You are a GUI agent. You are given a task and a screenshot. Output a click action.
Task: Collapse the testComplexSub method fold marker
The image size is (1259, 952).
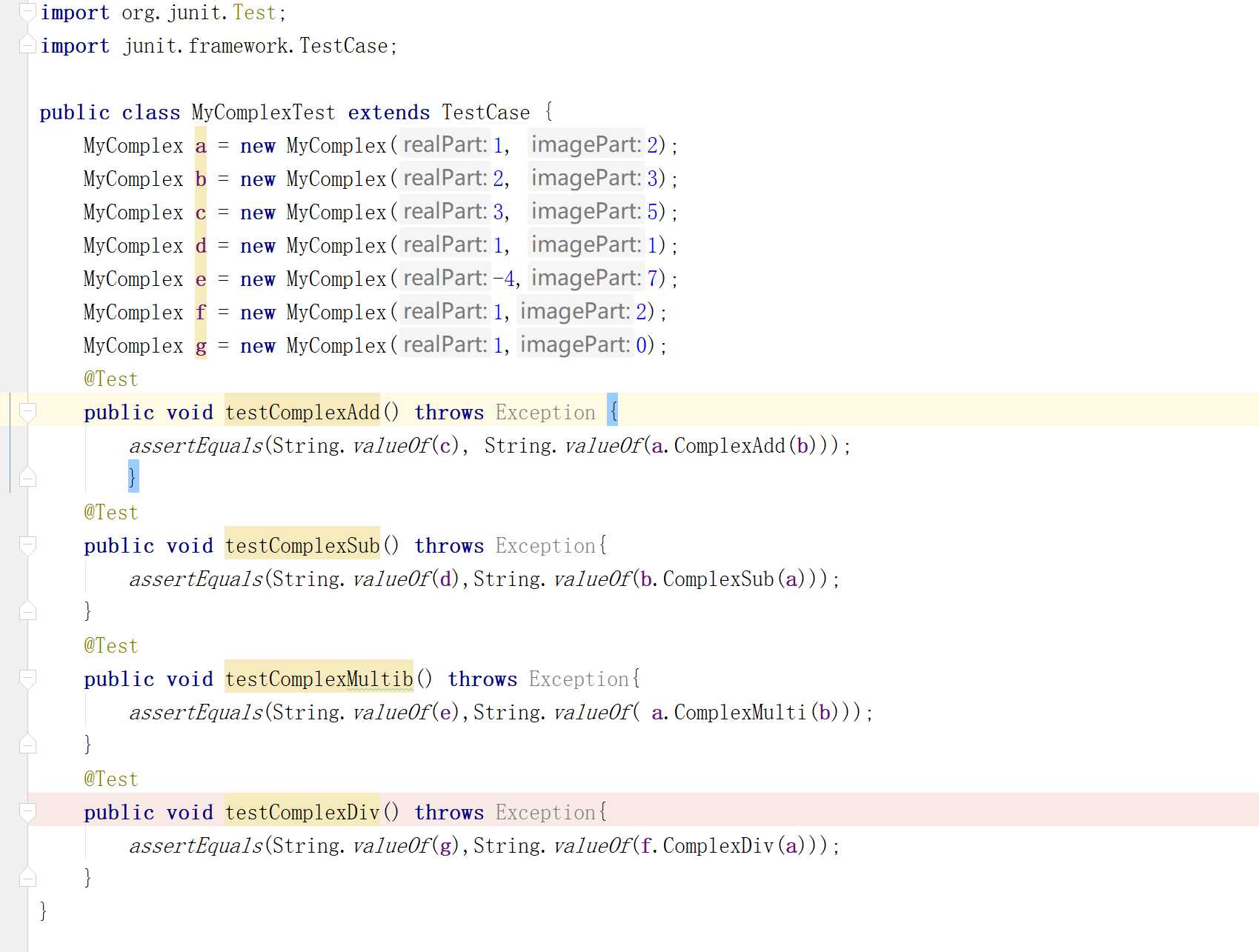[27, 545]
